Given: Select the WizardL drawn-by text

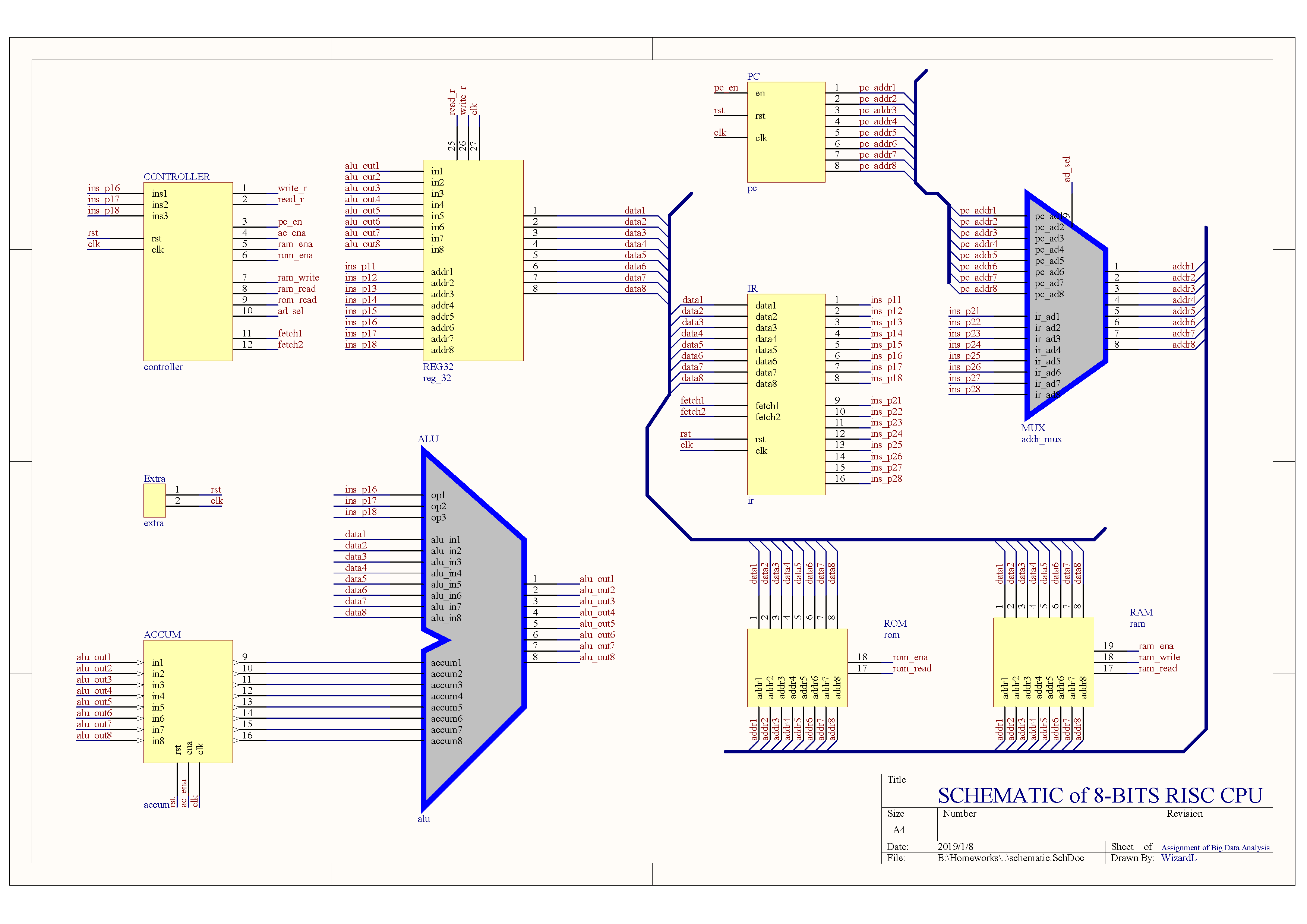Looking at the screenshot, I should [1178, 857].
